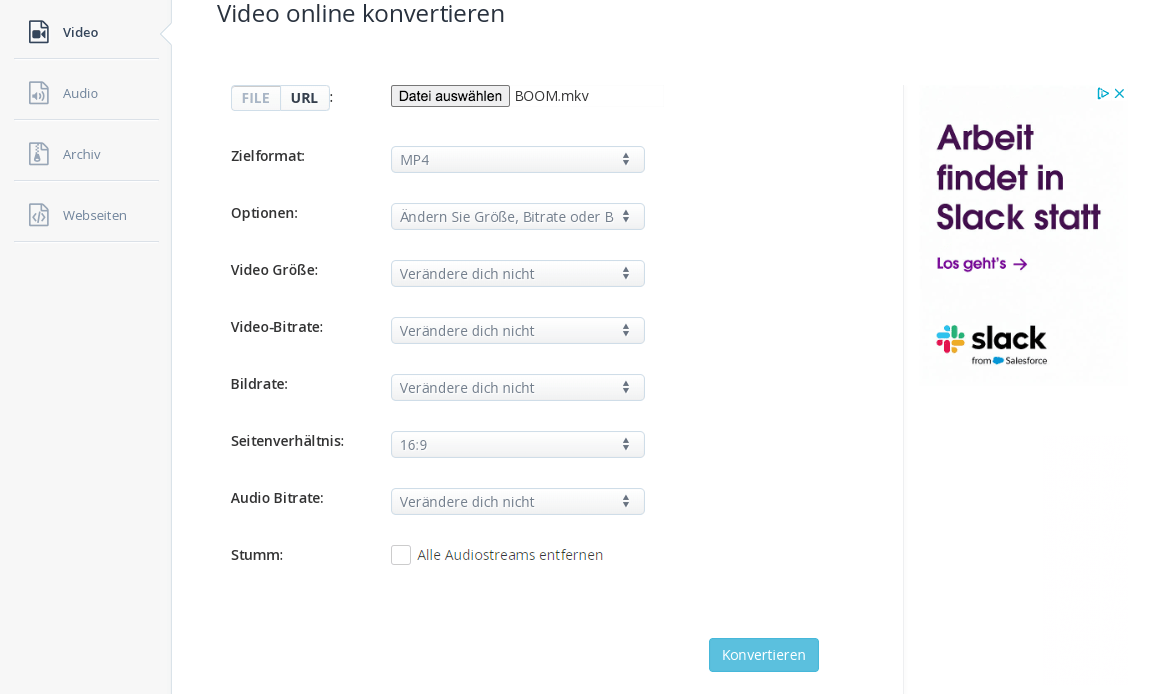Open the Archiv section icon
1173x694 pixels.
tap(38, 153)
